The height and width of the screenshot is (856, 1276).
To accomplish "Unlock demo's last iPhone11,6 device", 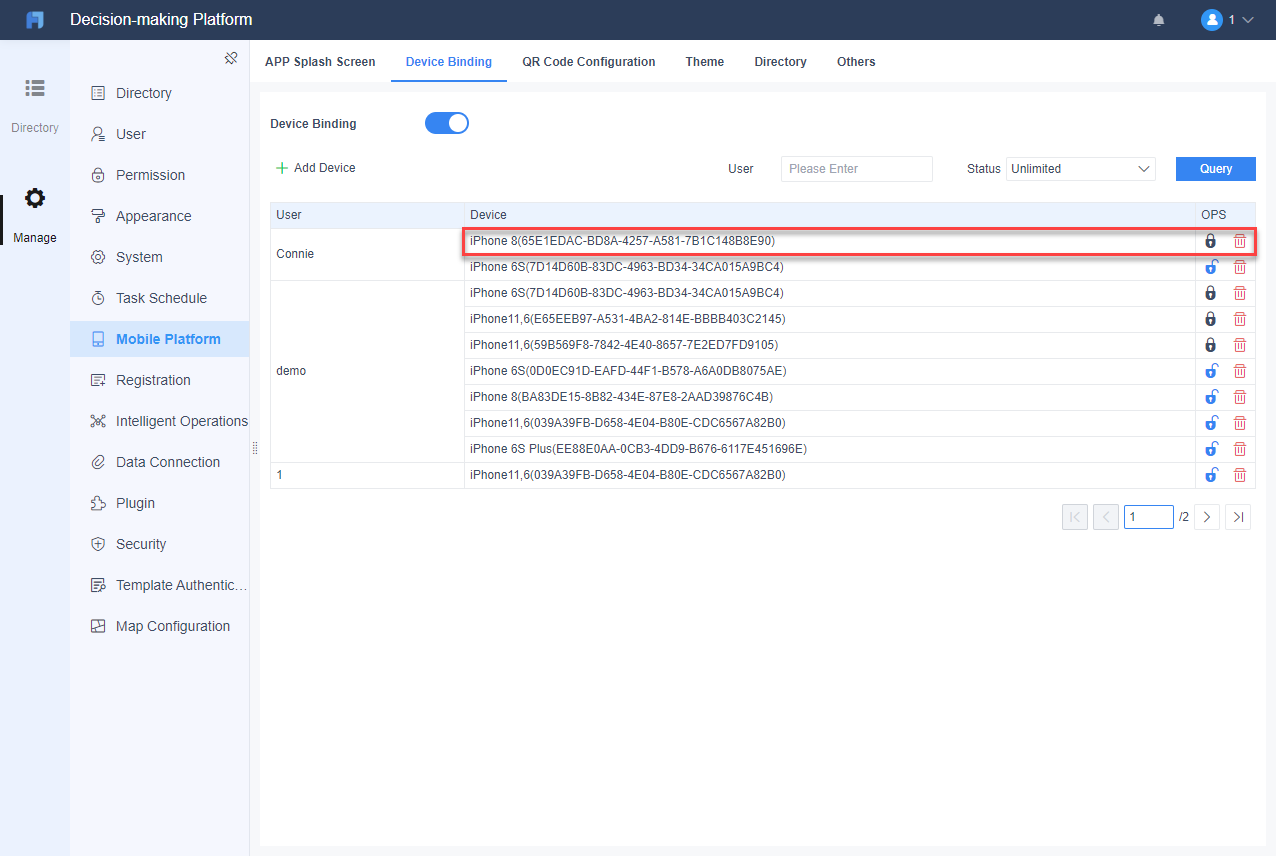I will tap(1210, 474).
